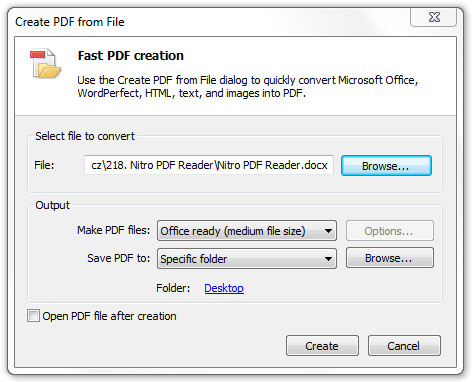472x382 pixels.
Task: Follow the Desktop folder link
Action: 224,288
